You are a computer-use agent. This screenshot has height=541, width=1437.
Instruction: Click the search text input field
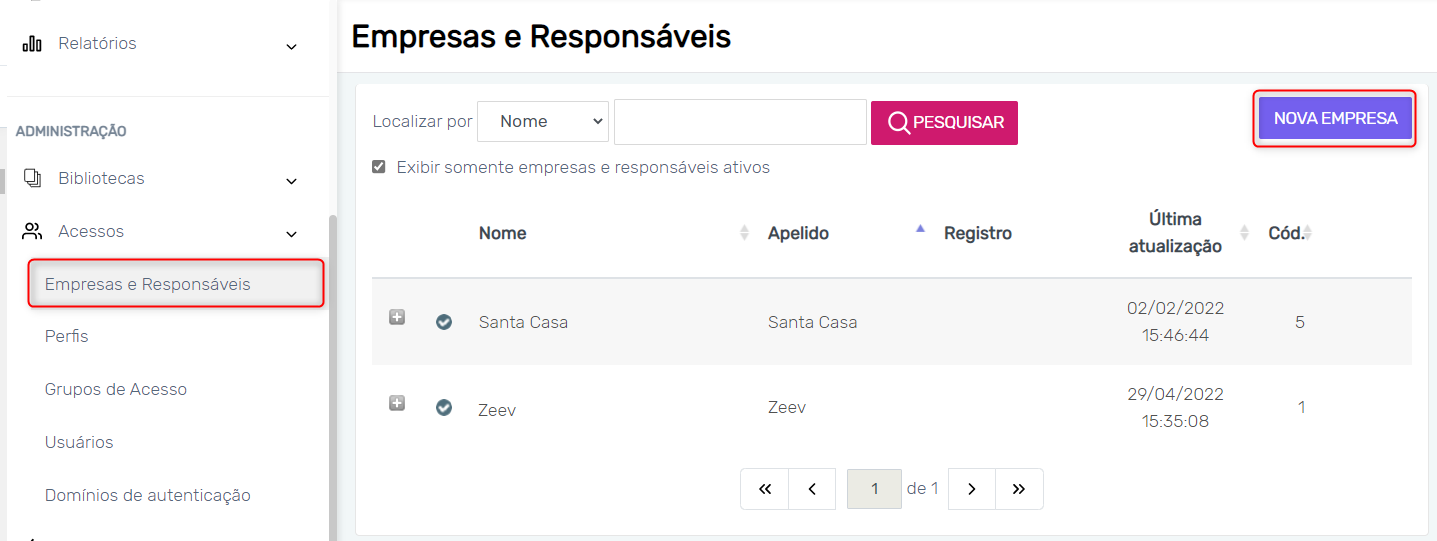[740, 122]
